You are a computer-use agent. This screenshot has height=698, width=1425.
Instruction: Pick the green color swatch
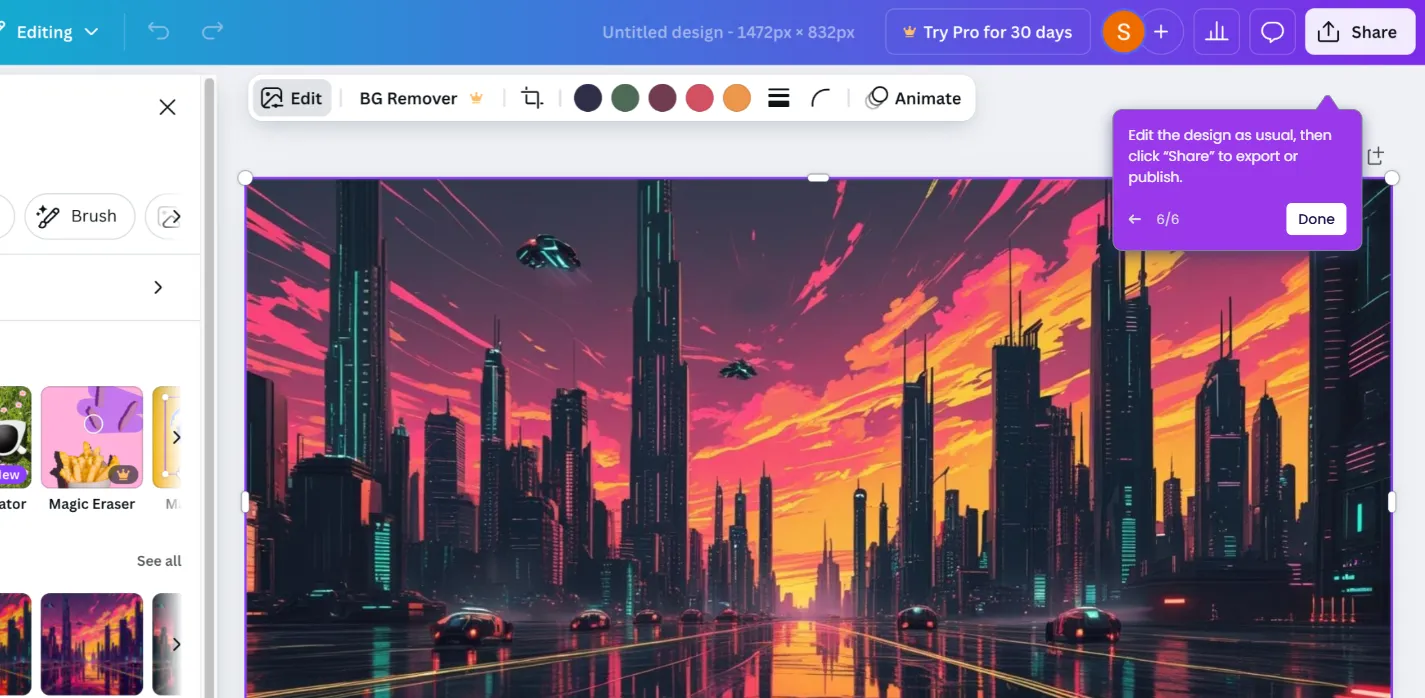625,98
